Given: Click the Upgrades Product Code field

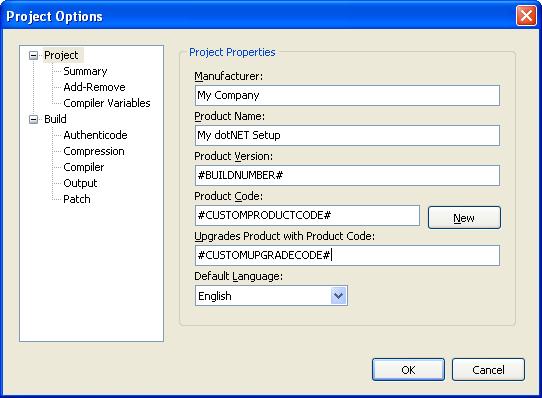Looking at the screenshot, I should (x=347, y=256).
